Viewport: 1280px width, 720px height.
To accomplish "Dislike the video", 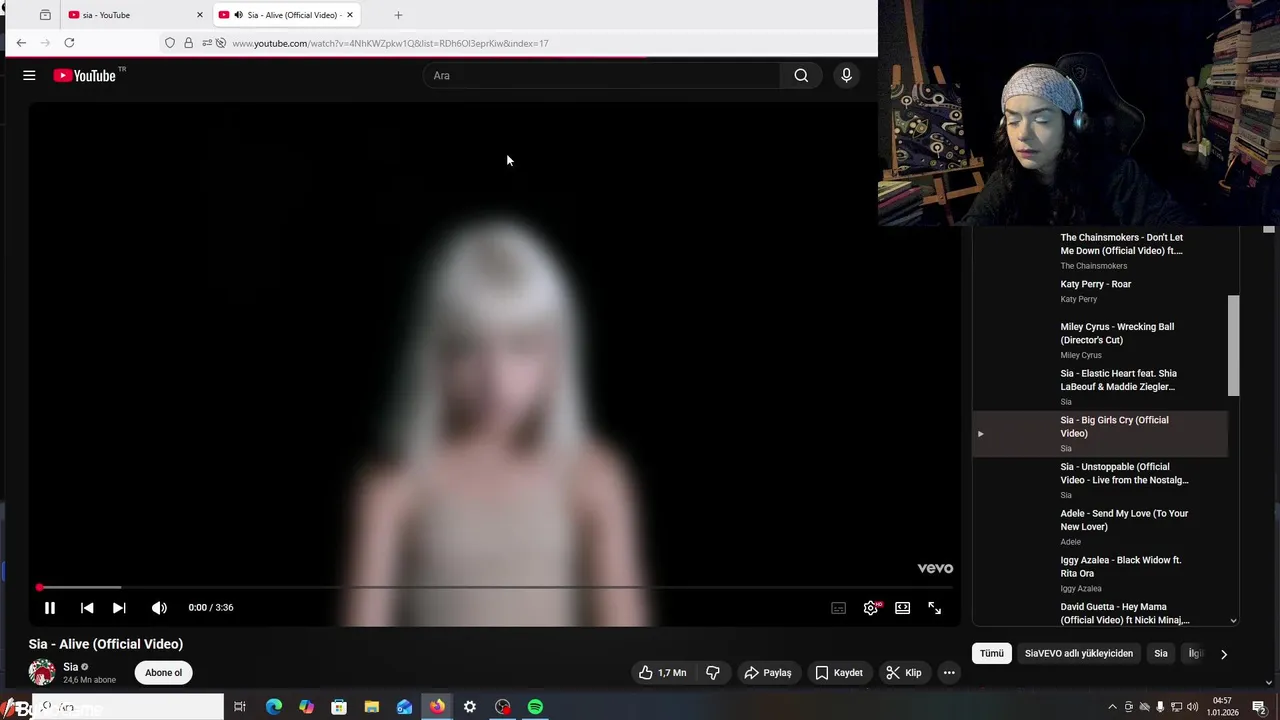I will click(x=713, y=673).
